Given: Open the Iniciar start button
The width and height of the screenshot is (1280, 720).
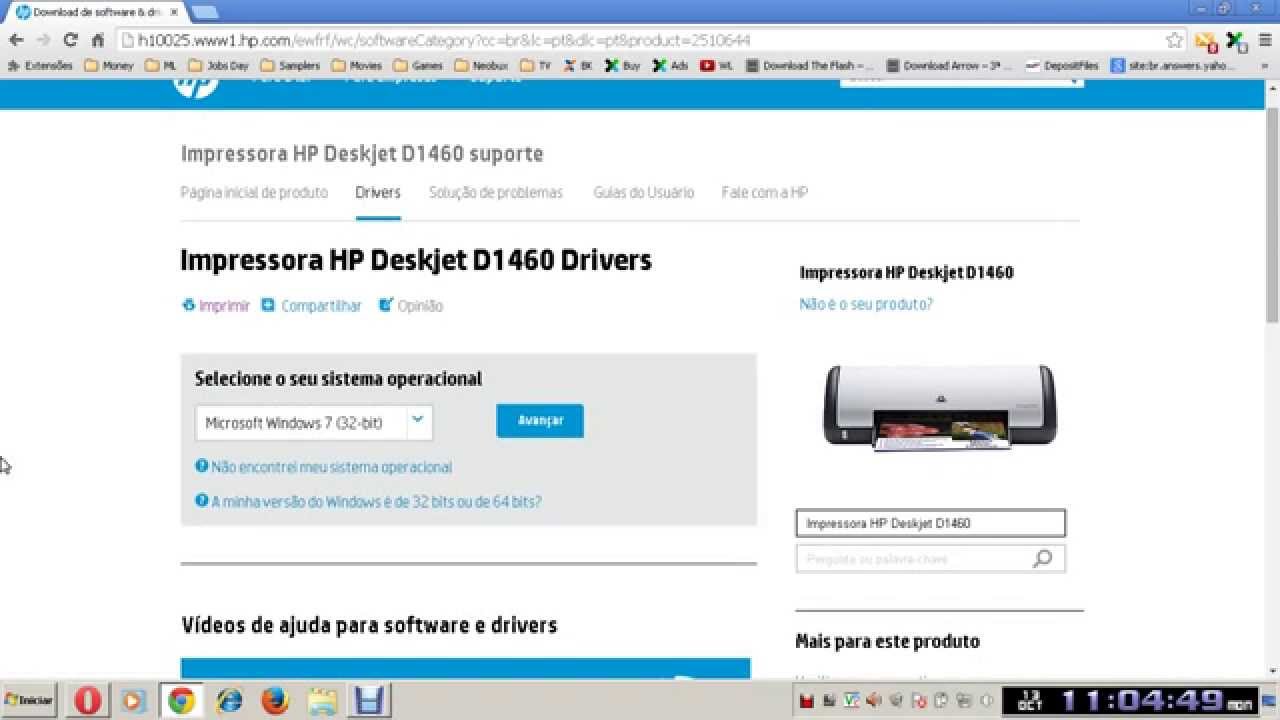Looking at the screenshot, I should [x=29, y=700].
